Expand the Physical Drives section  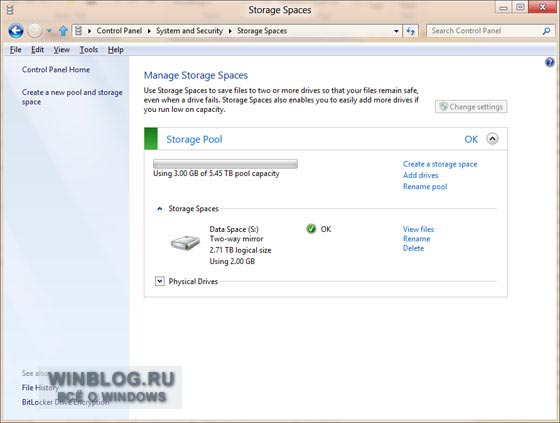coord(160,282)
